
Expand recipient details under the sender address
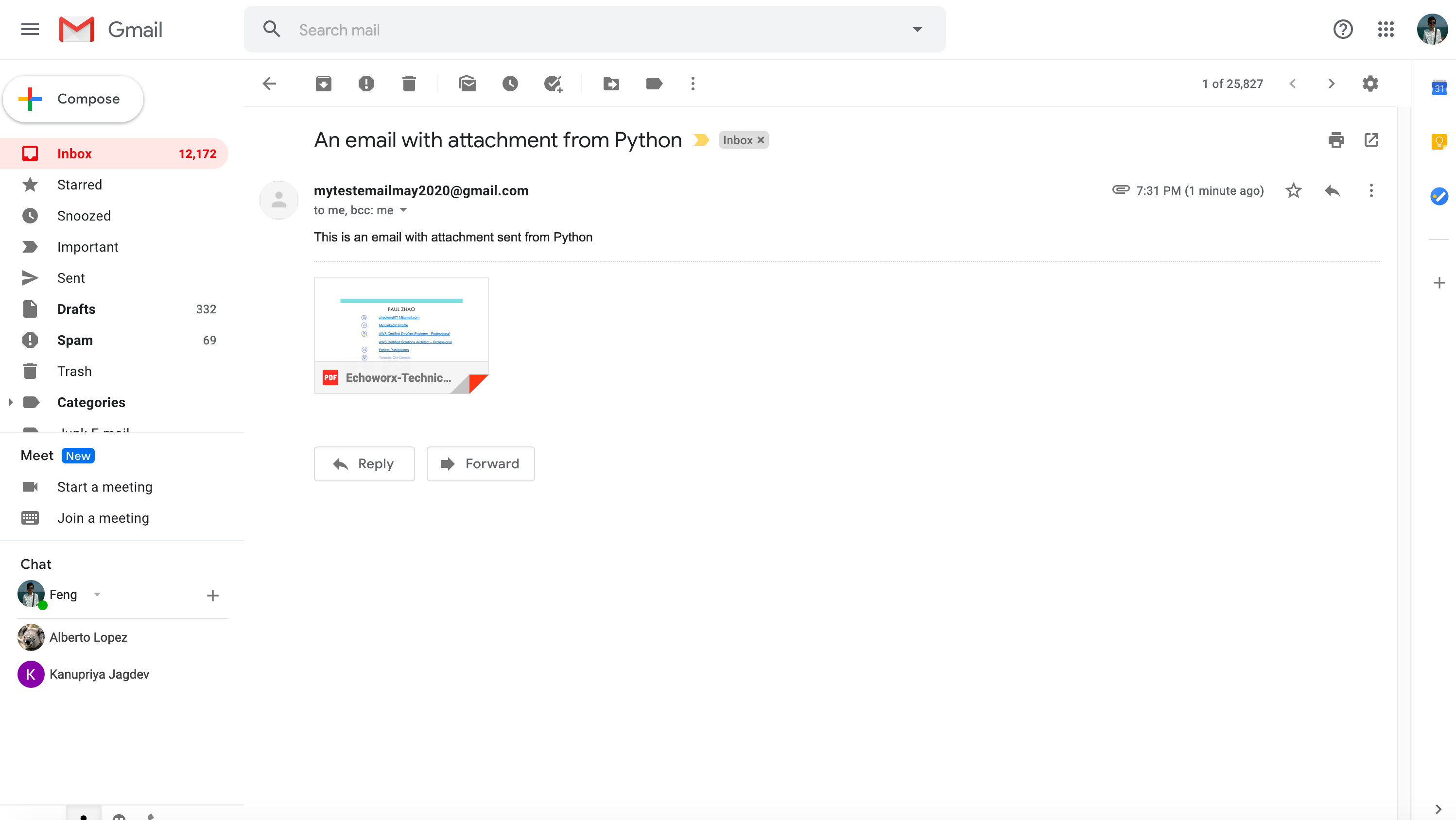[x=403, y=210]
